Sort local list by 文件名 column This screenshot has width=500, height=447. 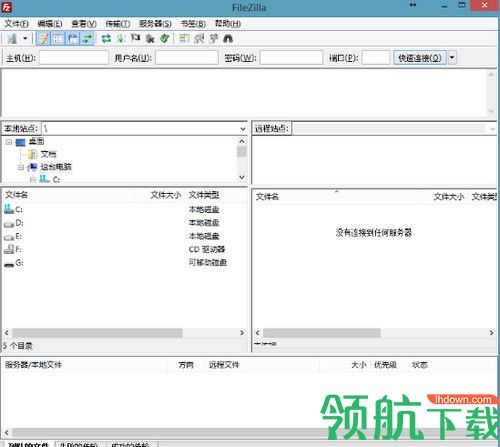(x=68, y=195)
